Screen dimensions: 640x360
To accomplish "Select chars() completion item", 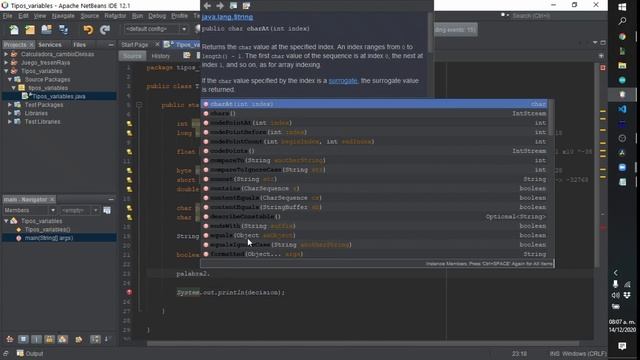I will coord(375,113).
